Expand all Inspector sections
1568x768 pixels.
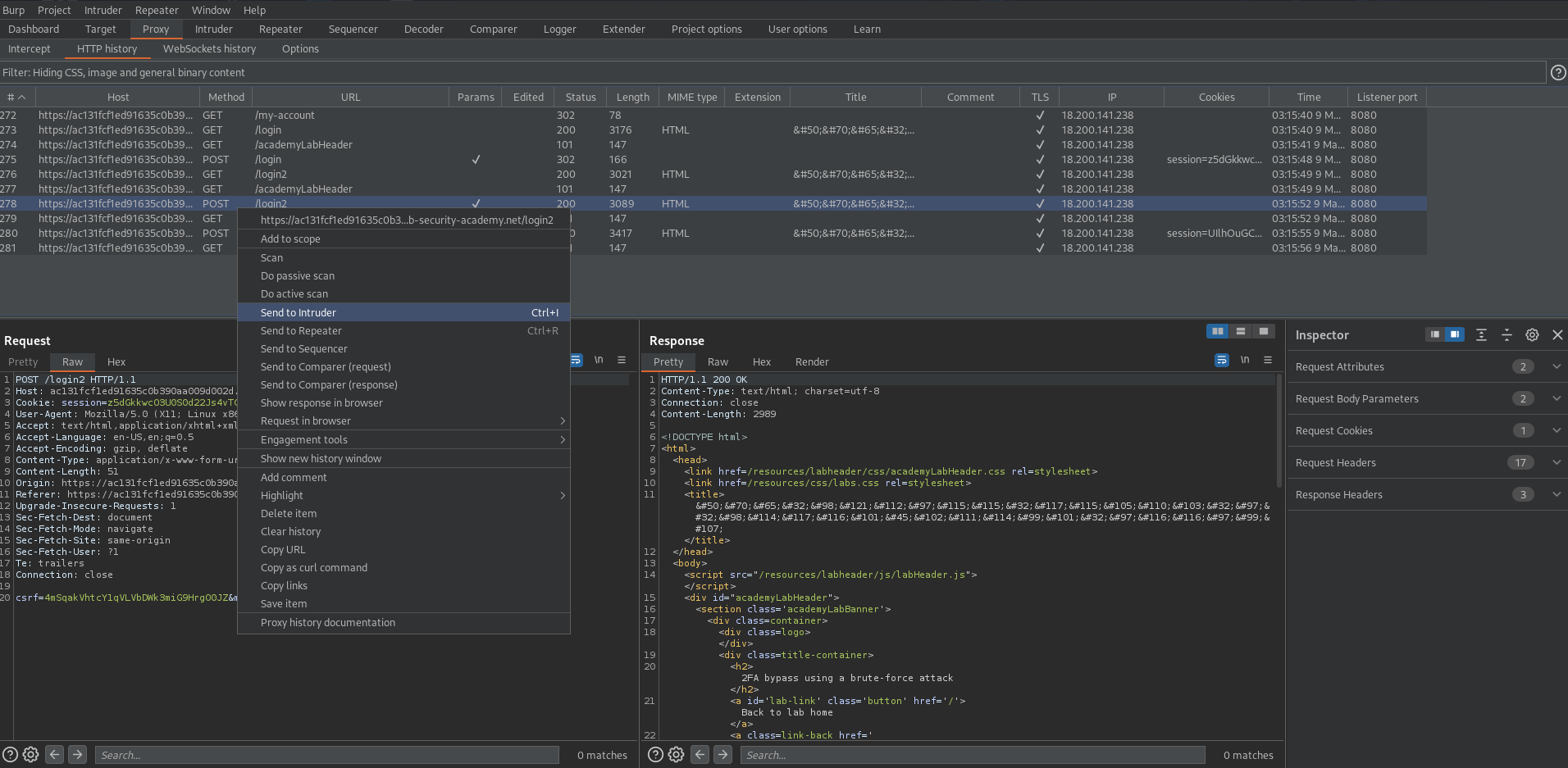pos(1481,334)
